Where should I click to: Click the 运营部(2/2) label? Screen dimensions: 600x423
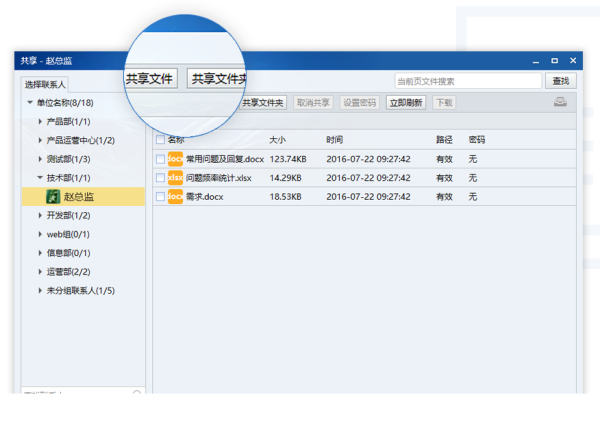(68, 271)
